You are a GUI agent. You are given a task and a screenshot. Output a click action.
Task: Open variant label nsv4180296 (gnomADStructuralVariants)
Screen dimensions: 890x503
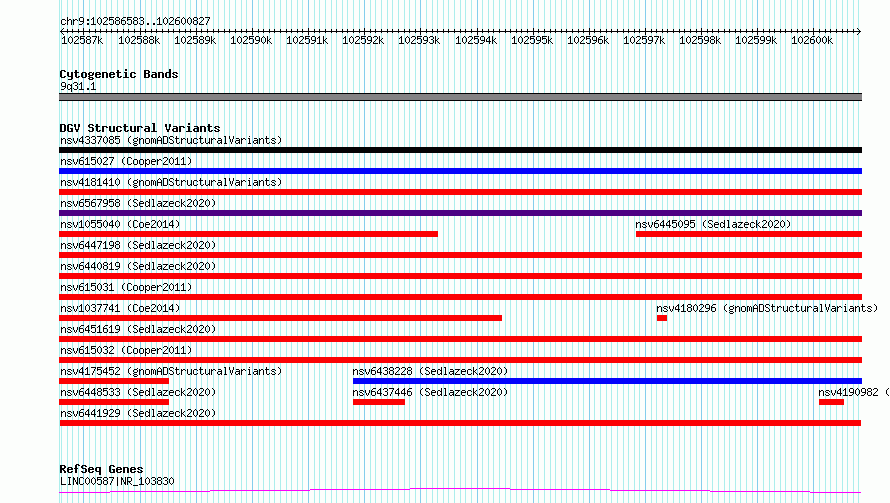tap(767, 308)
